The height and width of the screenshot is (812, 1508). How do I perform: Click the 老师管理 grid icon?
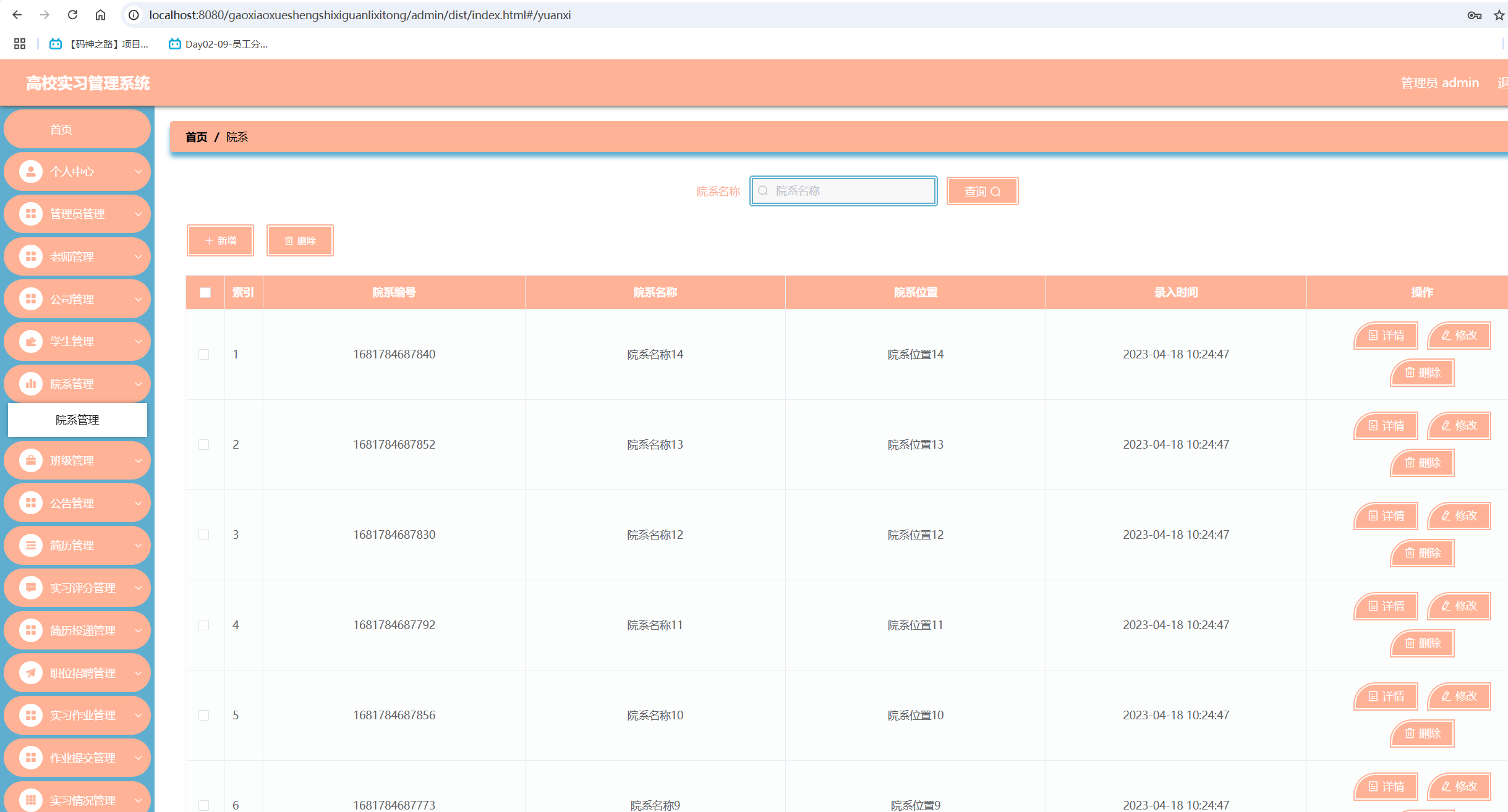30,256
